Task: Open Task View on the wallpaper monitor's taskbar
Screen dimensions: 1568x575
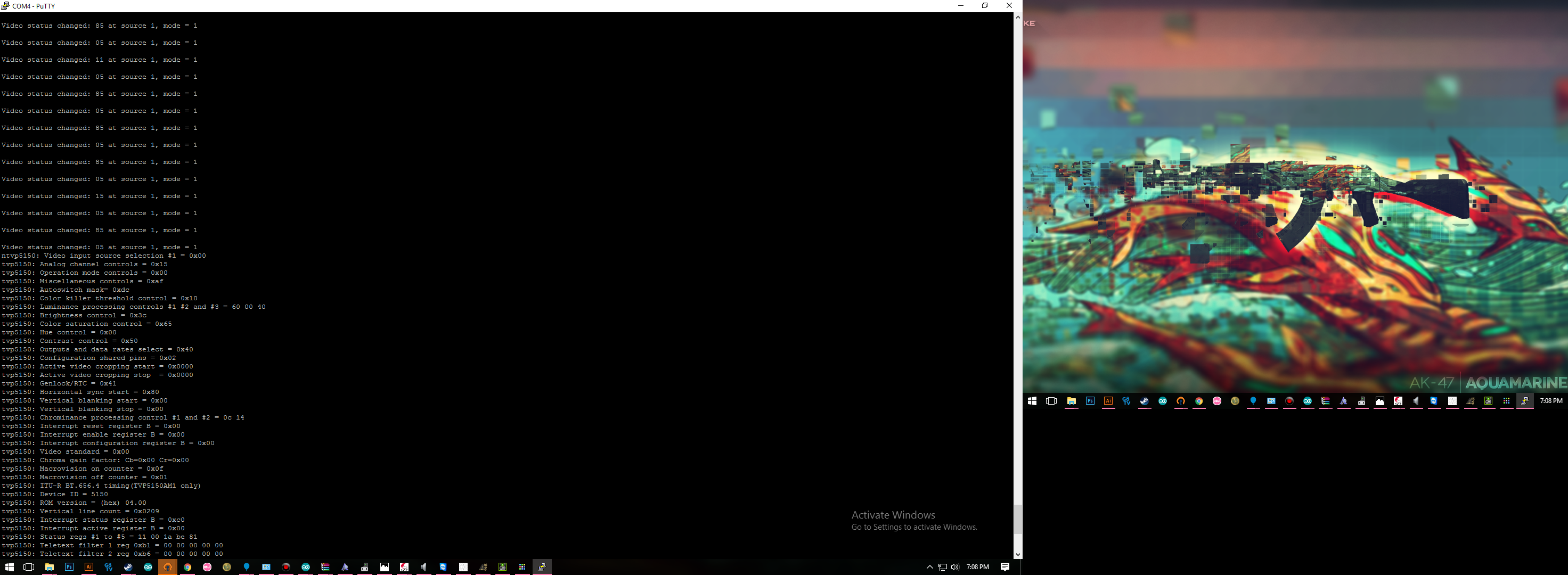Action: pyautogui.click(x=1051, y=401)
